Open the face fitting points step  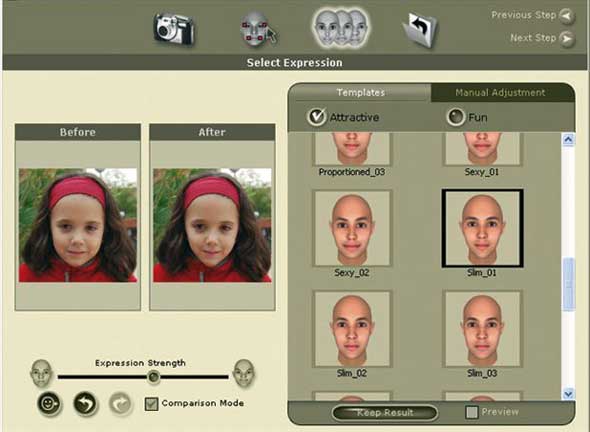[258, 29]
